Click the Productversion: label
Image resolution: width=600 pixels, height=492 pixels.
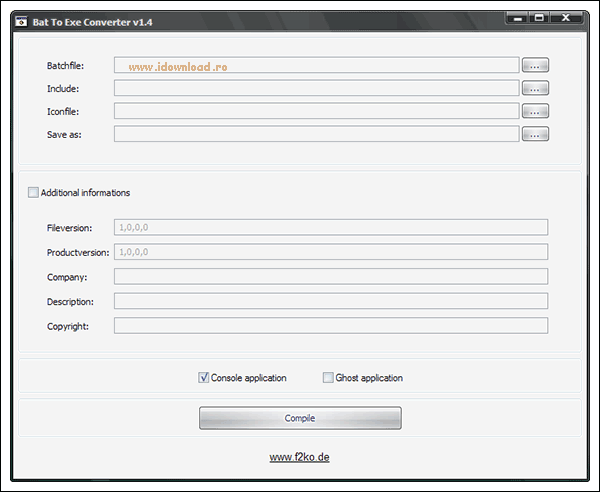click(78, 253)
